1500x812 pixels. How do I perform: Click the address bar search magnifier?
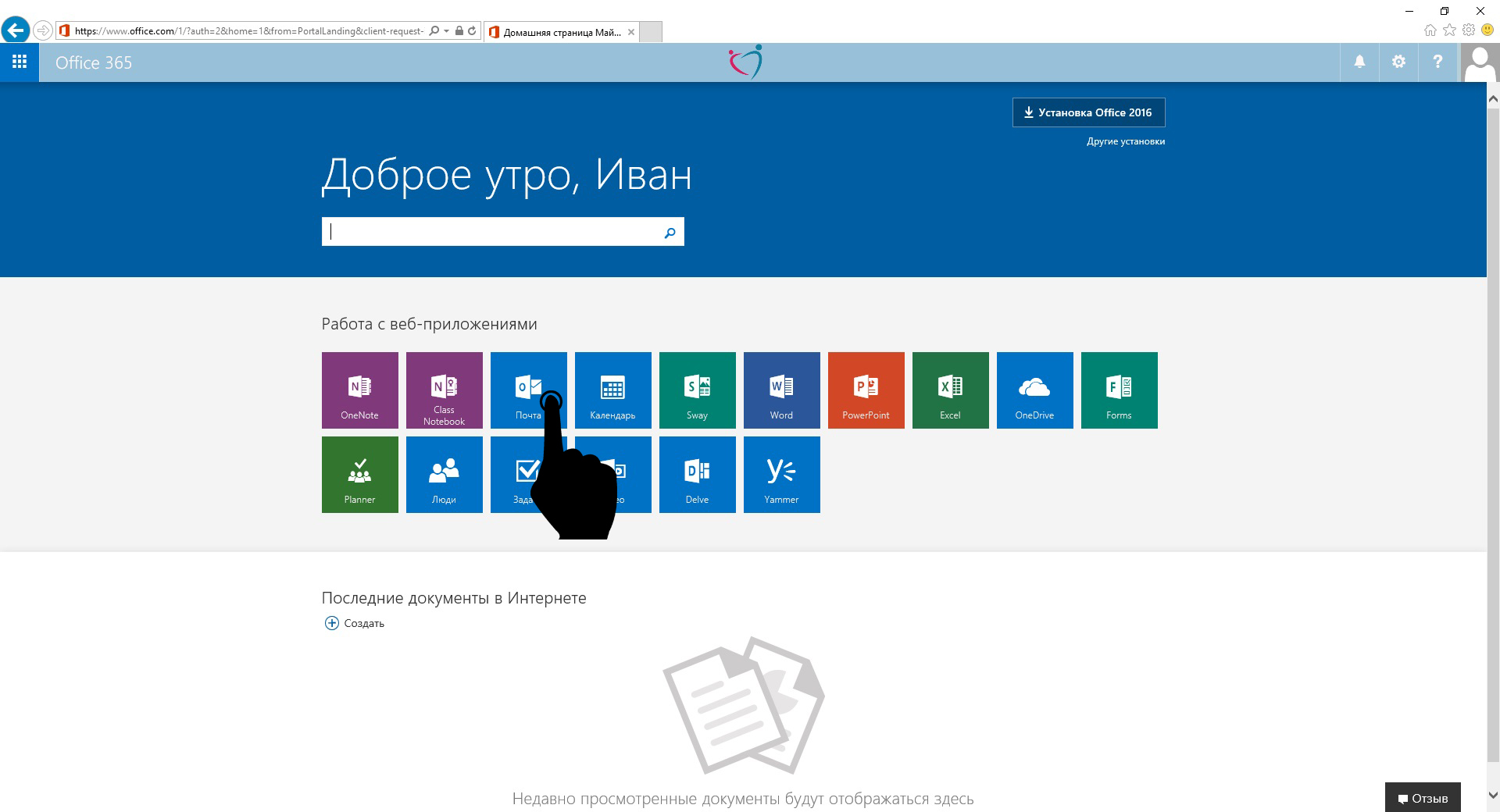(434, 31)
